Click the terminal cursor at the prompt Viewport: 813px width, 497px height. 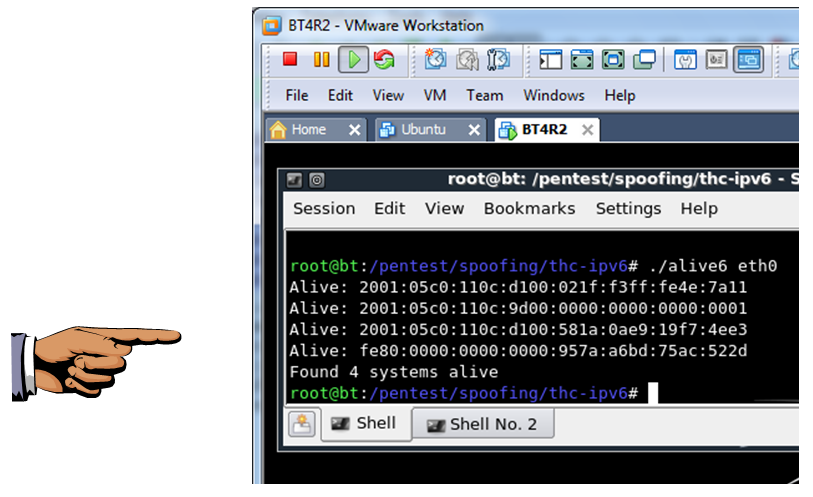(653, 393)
